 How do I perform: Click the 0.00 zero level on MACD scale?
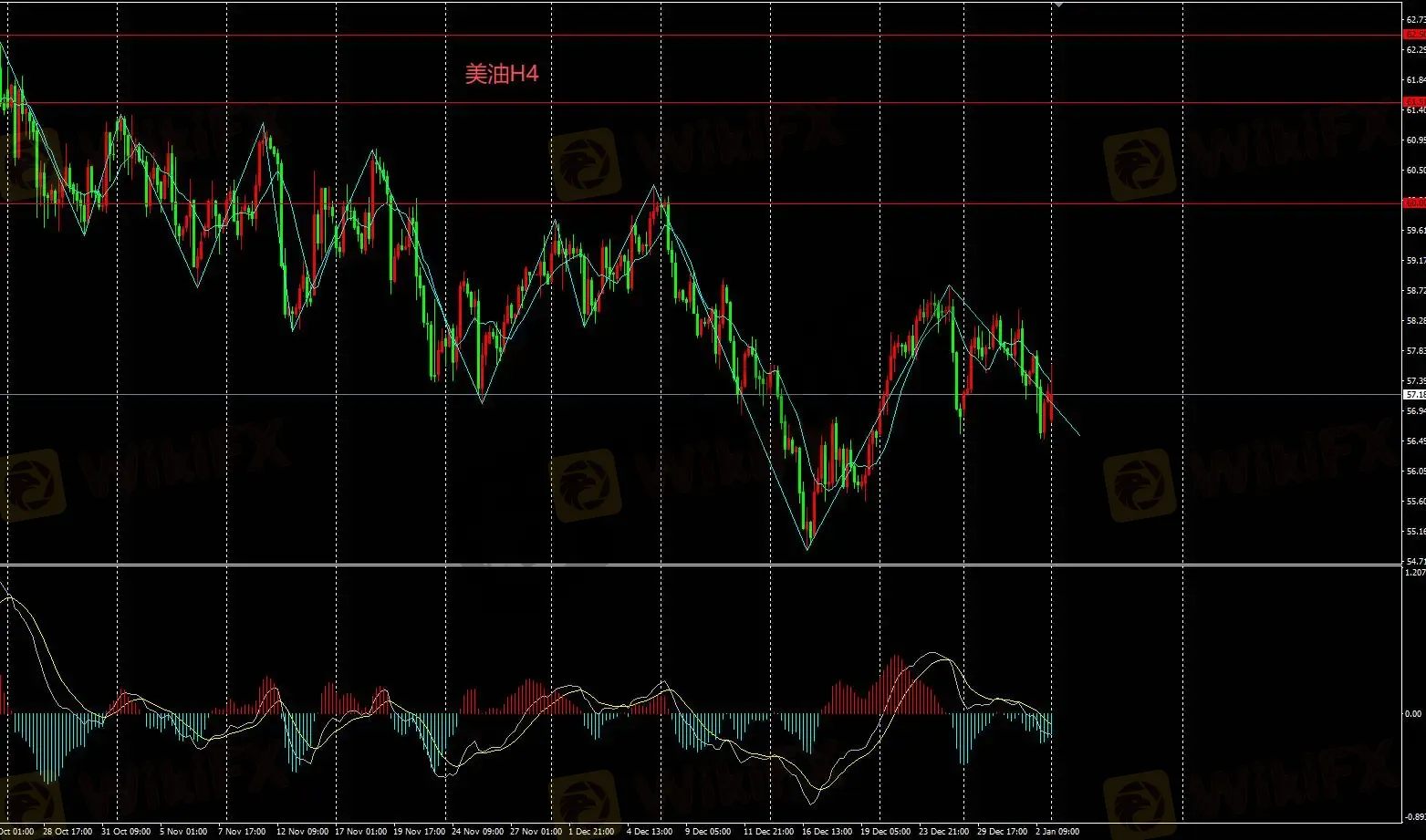[x=1412, y=714]
